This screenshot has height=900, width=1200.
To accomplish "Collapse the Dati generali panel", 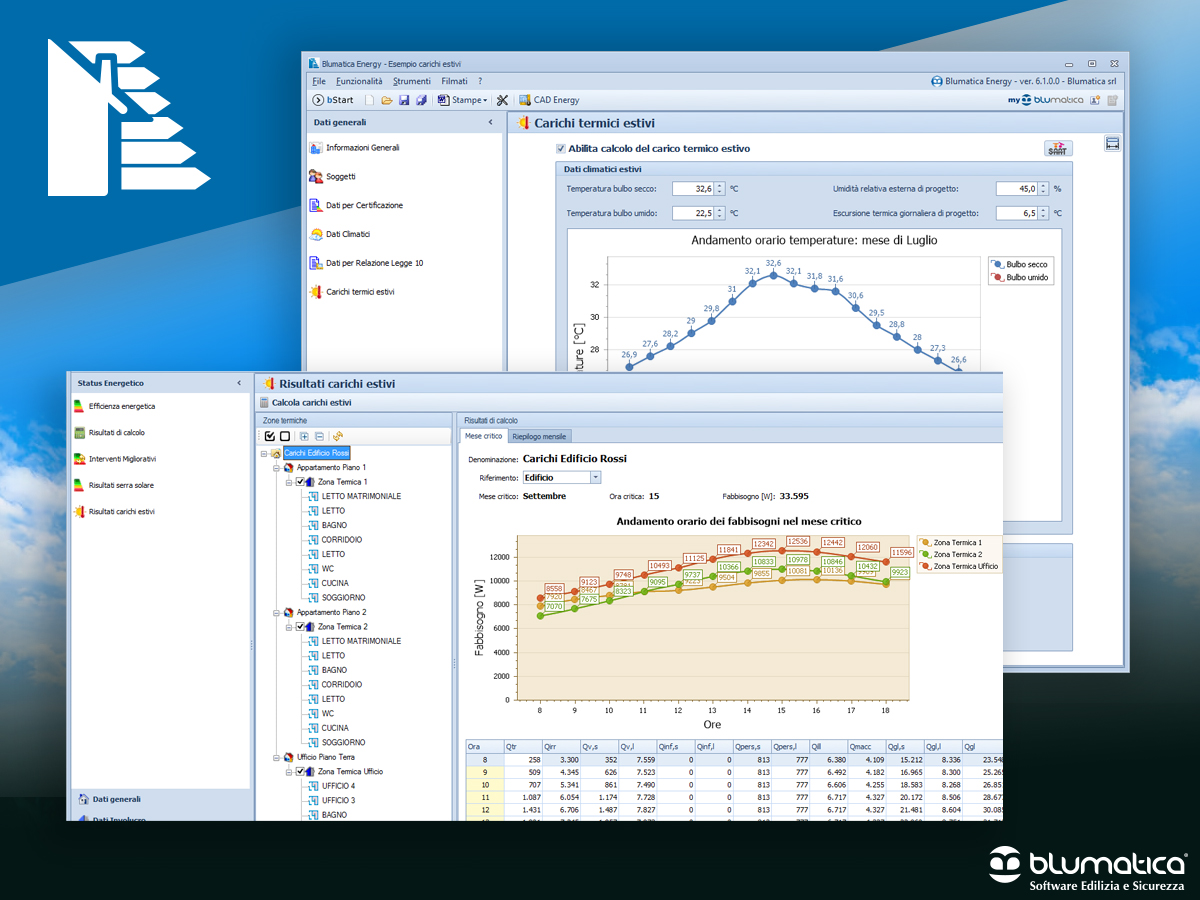I will [490, 123].
